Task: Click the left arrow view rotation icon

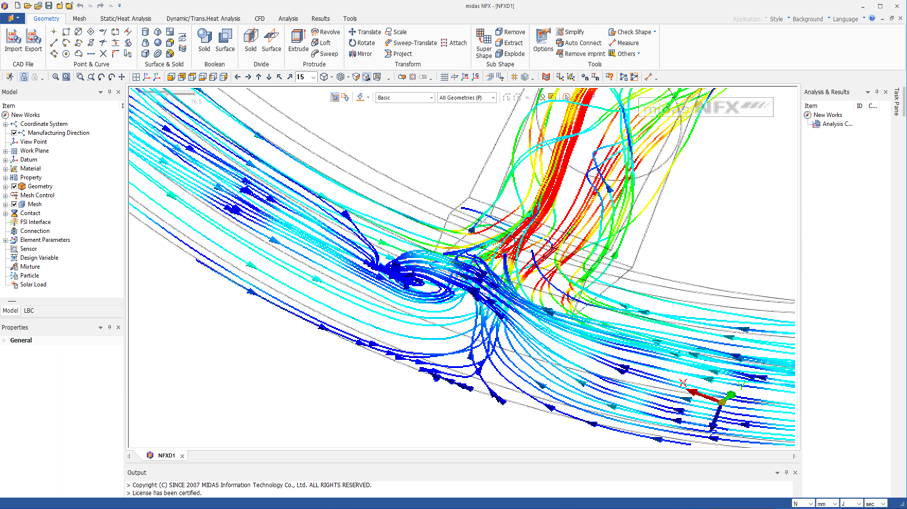Action: coord(238,77)
